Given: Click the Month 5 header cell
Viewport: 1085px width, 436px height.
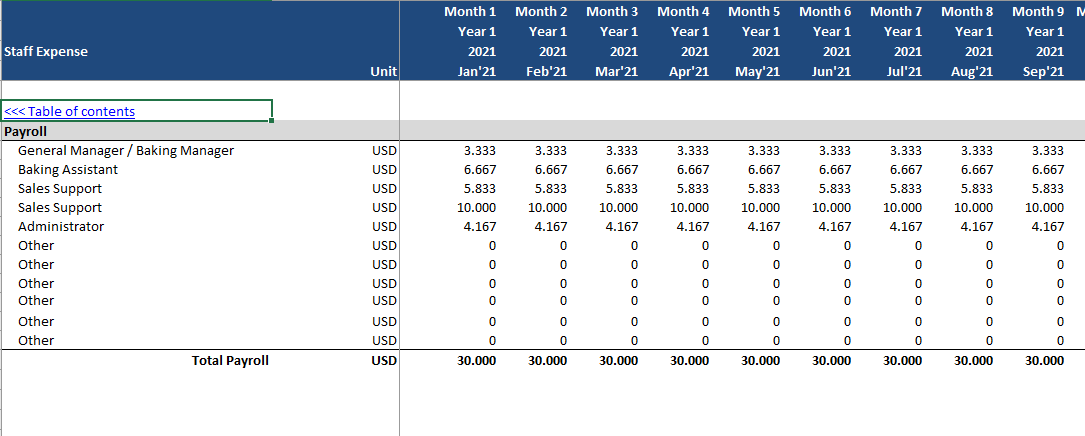Looking at the screenshot, I should 754,12.
